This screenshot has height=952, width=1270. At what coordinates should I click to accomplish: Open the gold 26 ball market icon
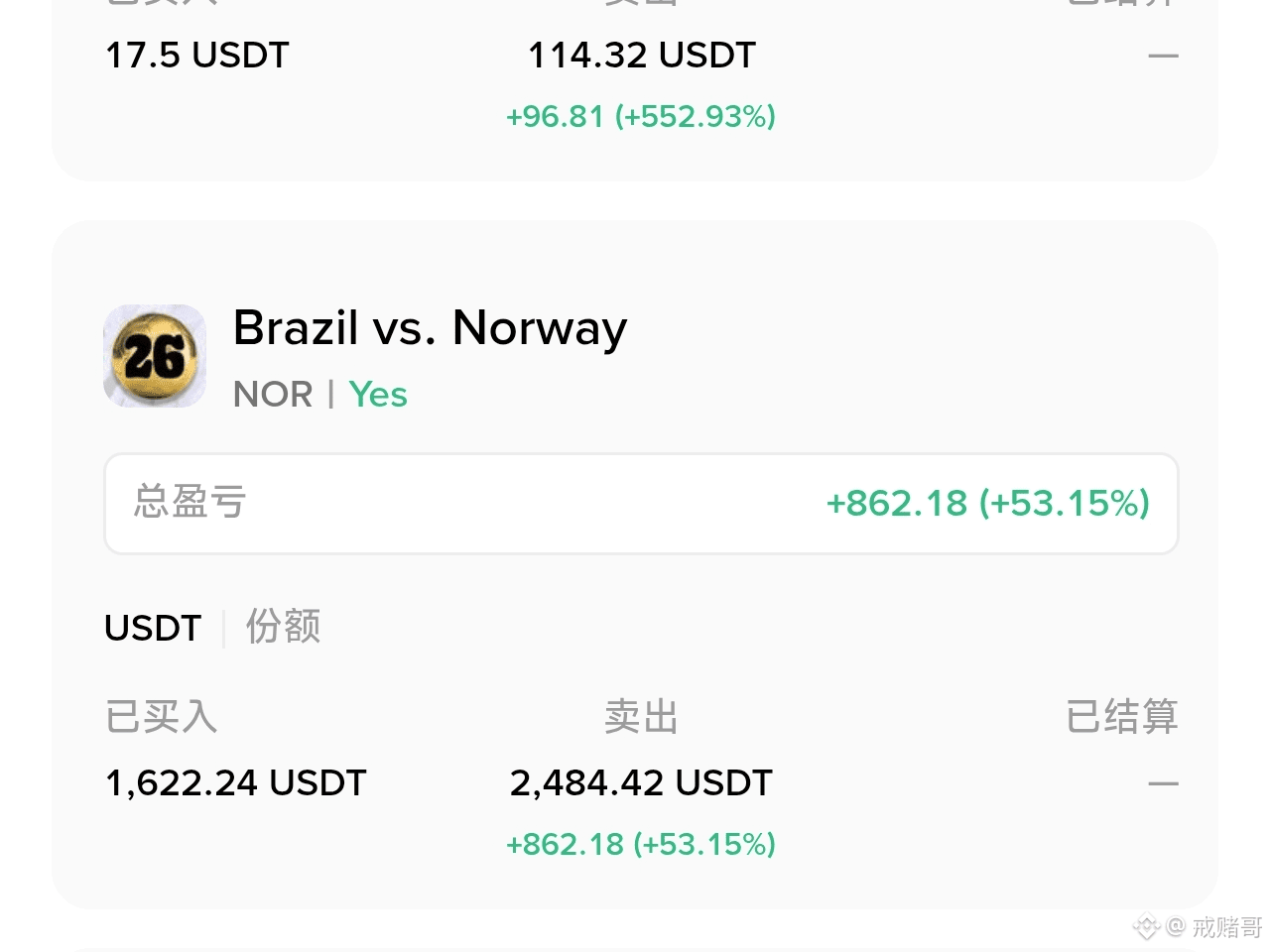tap(155, 356)
